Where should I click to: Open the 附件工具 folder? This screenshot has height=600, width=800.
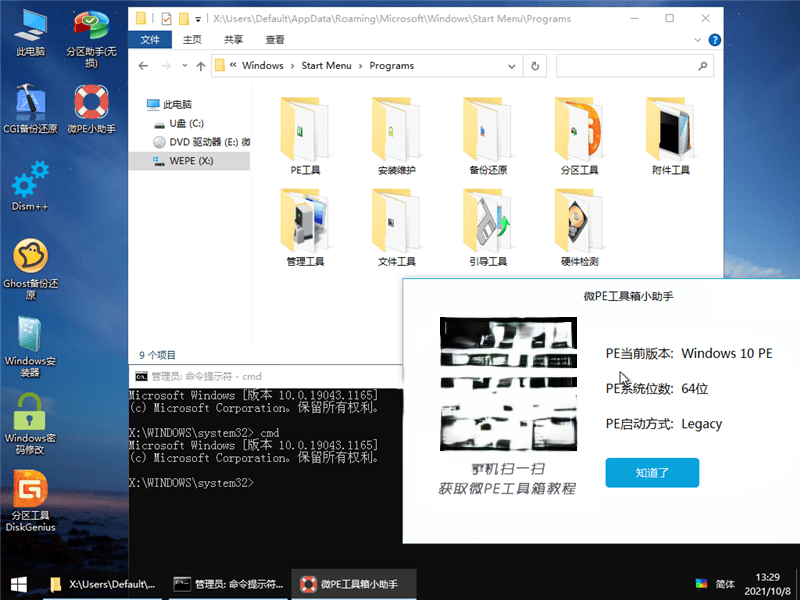[x=670, y=136]
